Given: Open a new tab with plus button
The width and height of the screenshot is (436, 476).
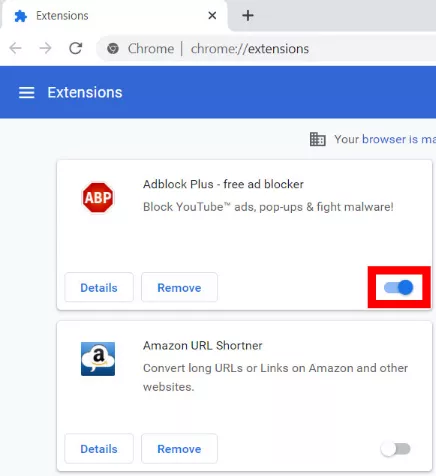Looking at the screenshot, I should coord(248,15).
